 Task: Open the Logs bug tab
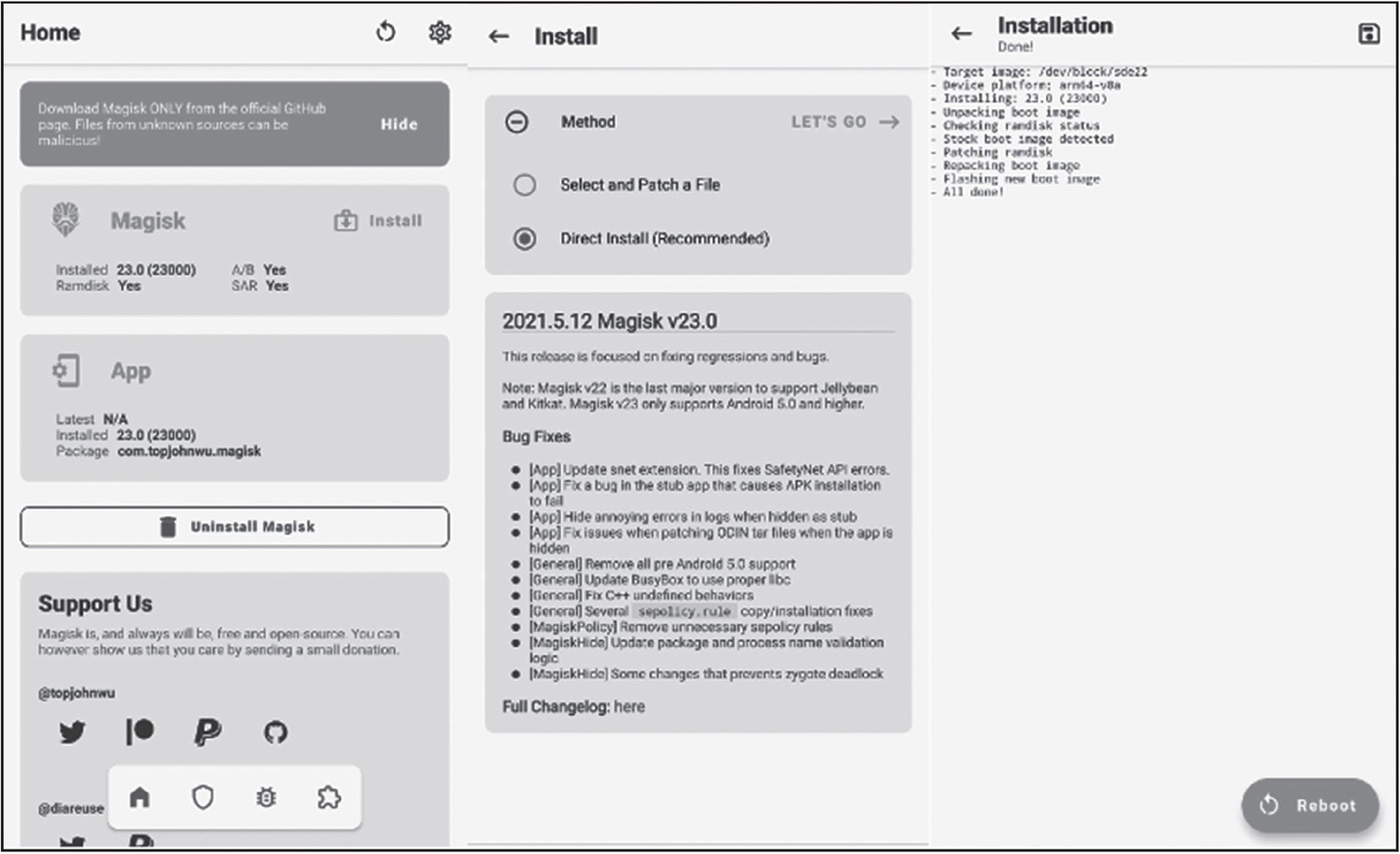point(266,798)
